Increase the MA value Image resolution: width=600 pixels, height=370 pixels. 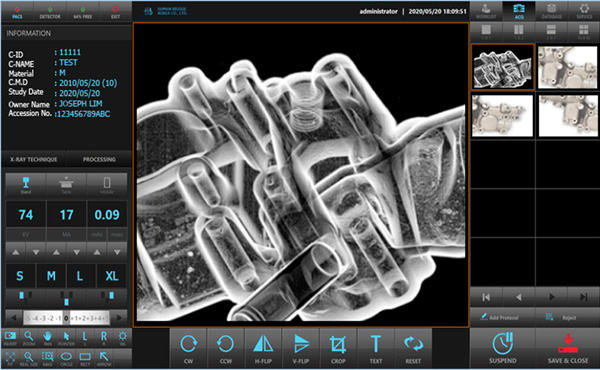coord(56,252)
